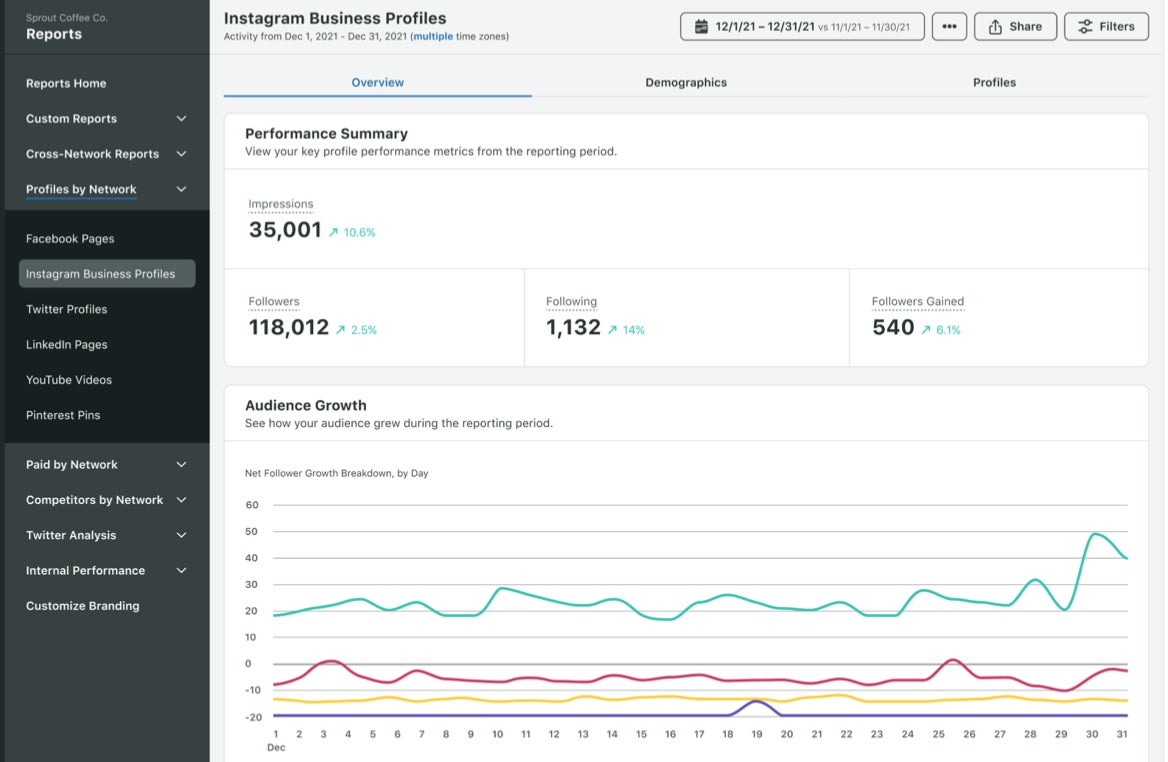Image resolution: width=1168 pixels, height=762 pixels.
Task: Switch to the Profiles tab
Action: pos(994,82)
